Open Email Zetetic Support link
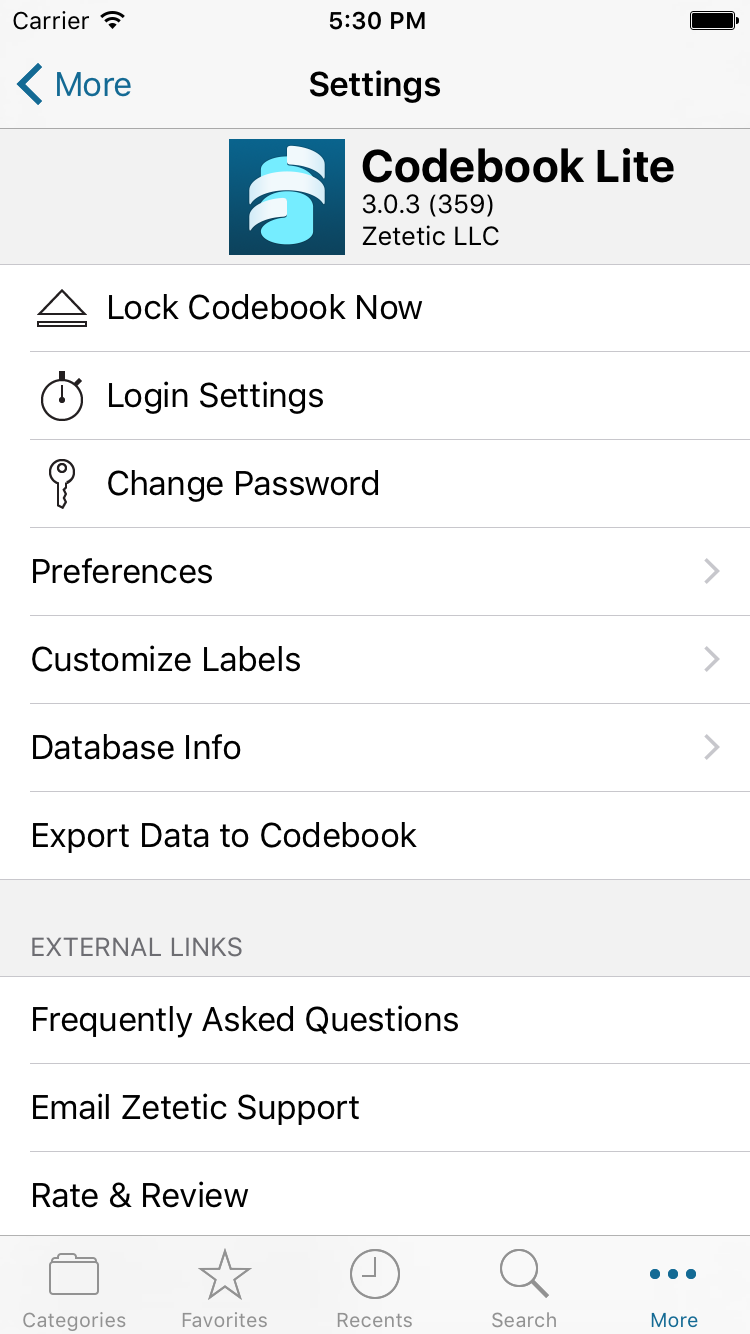 375,1108
